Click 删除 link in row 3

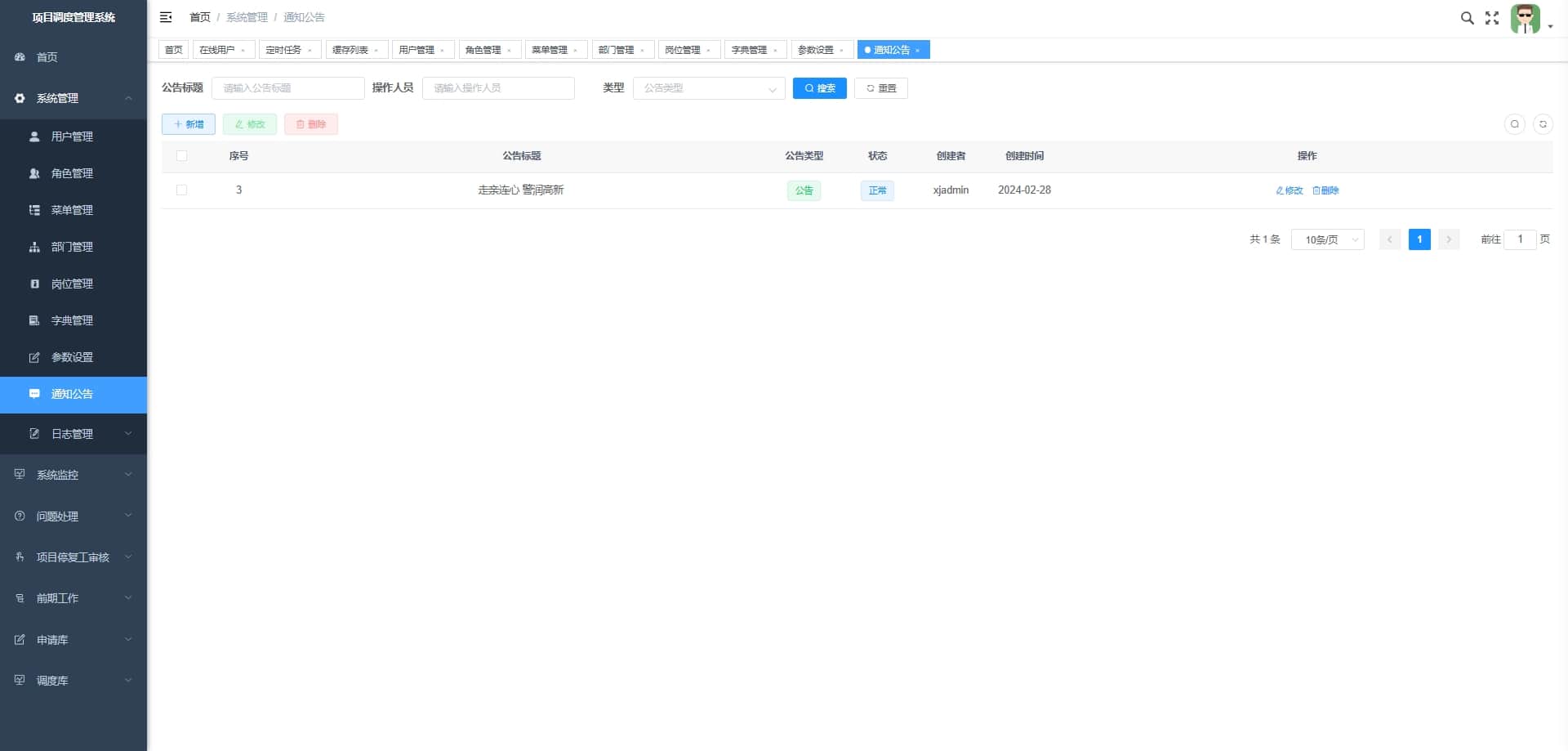click(1325, 190)
